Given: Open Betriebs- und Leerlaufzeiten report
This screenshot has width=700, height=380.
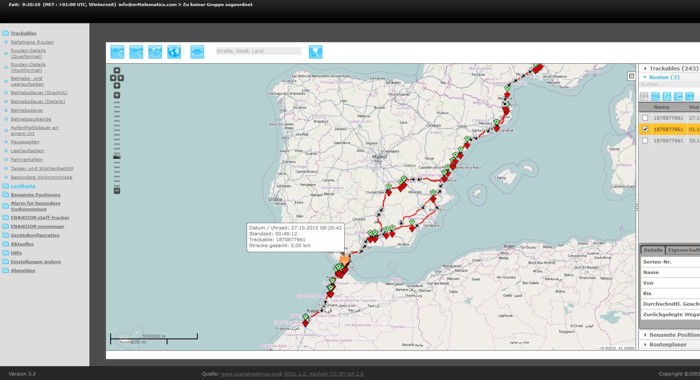Looking at the screenshot, I should point(27,81).
